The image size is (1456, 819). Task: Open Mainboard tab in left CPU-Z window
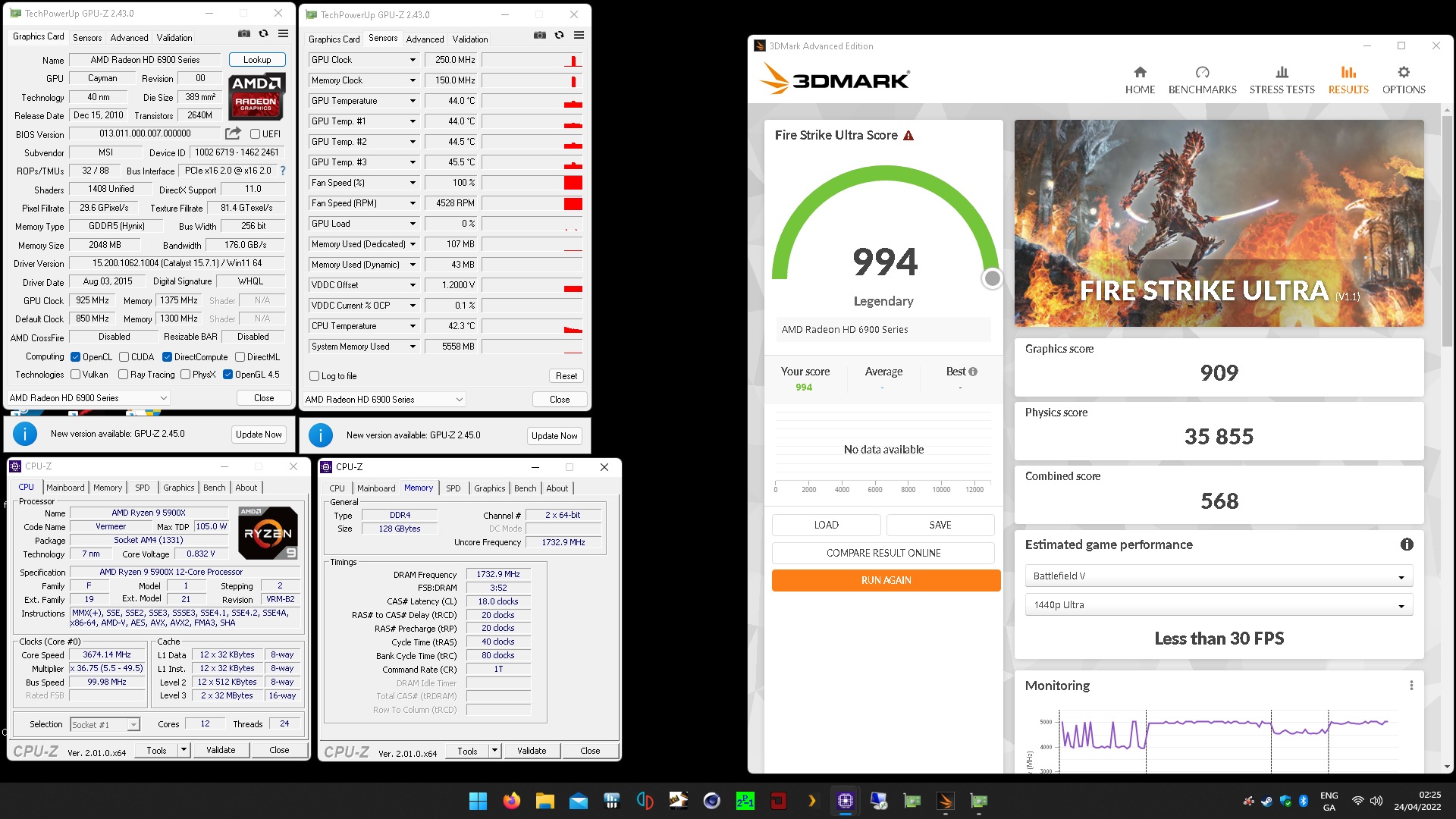pyautogui.click(x=65, y=488)
